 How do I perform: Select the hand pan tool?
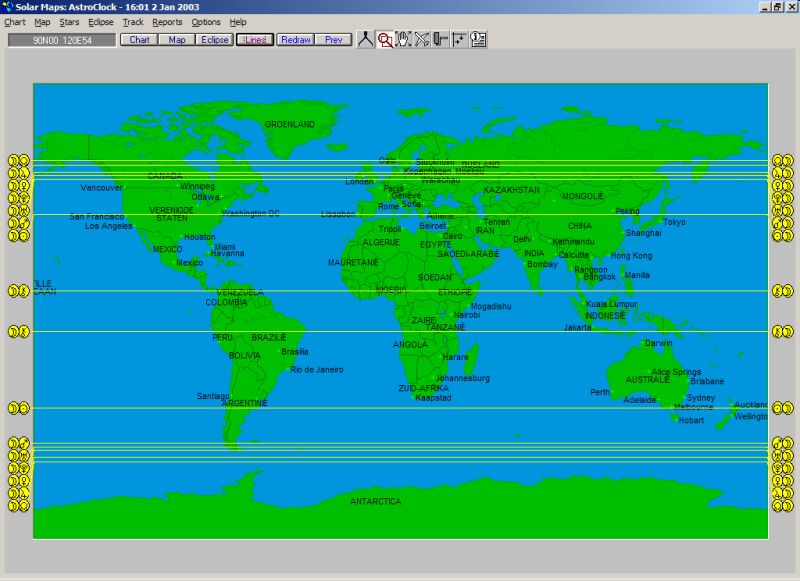click(403, 40)
